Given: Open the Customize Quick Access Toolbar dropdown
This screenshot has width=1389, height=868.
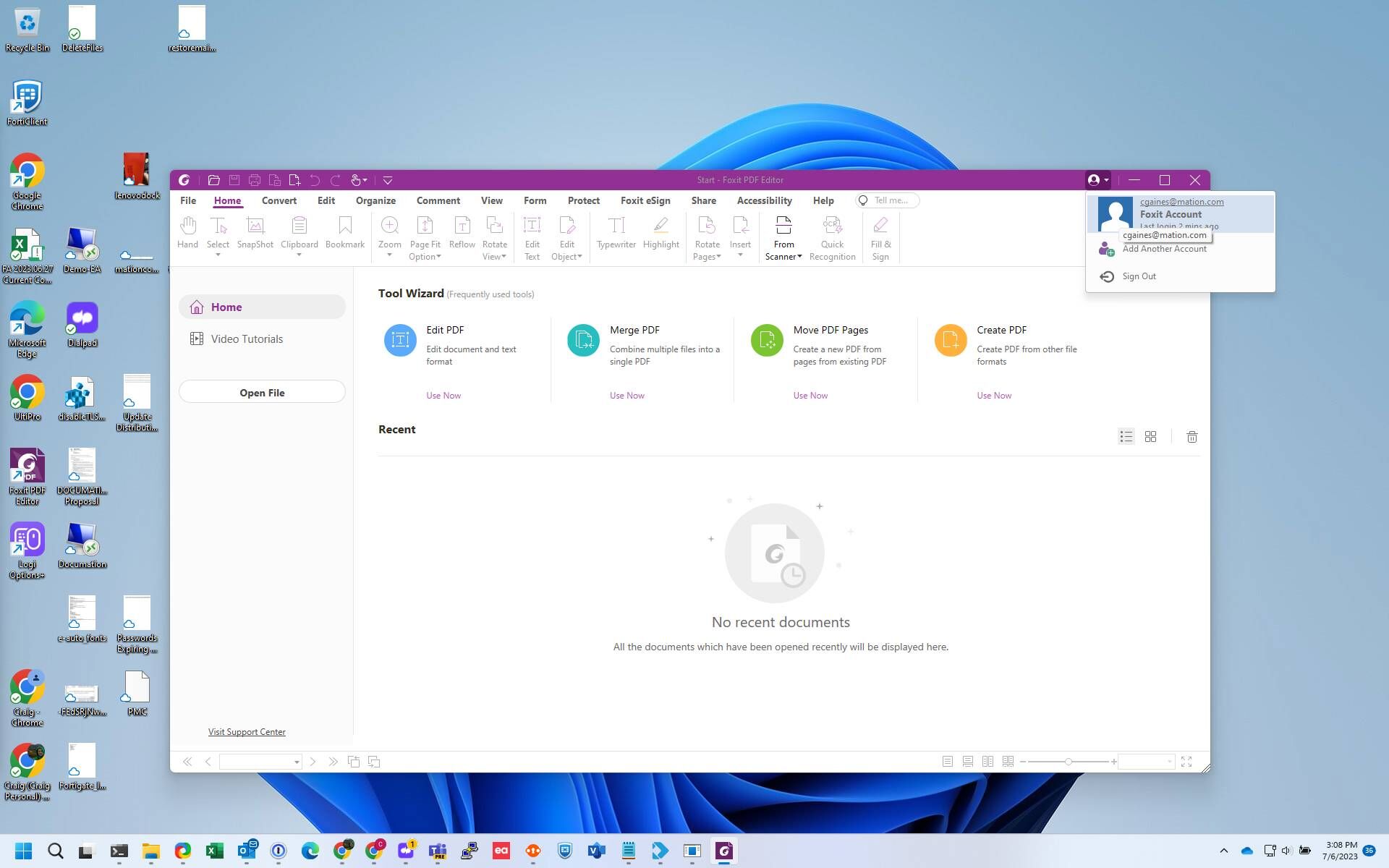Looking at the screenshot, I should [x=387, y=180].
